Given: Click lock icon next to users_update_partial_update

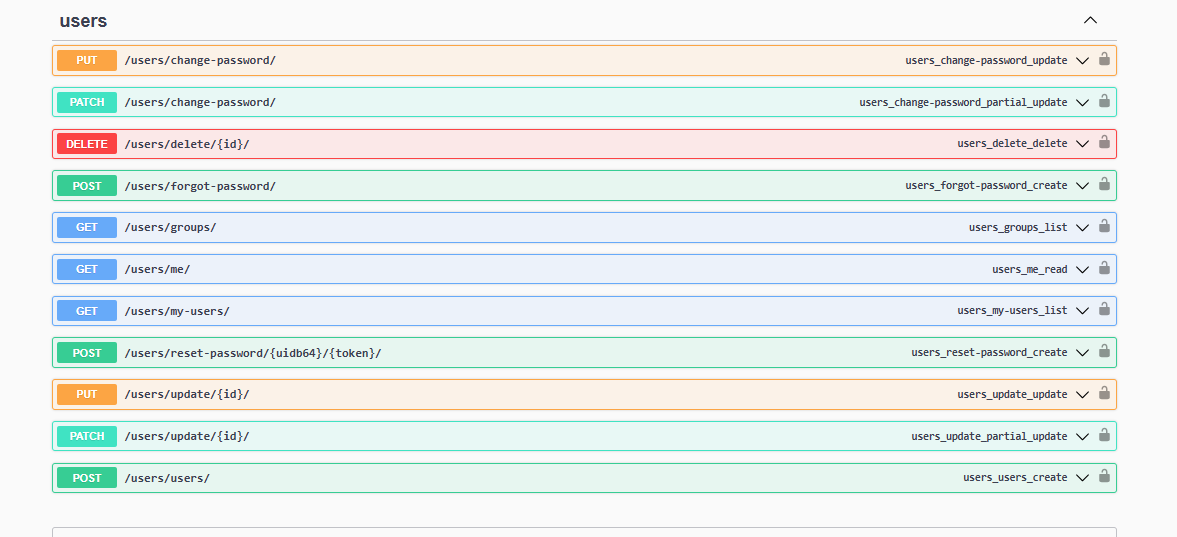Looking at the screenshot, I should [x=1104, y=435].
